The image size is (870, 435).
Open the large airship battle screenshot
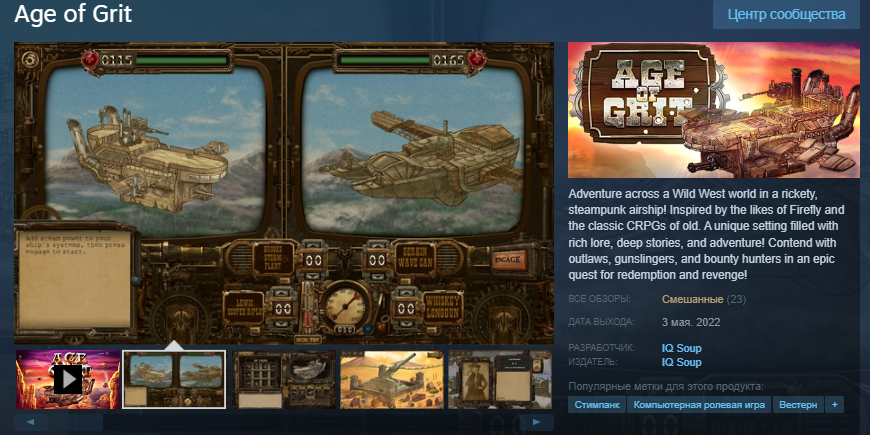284,193
